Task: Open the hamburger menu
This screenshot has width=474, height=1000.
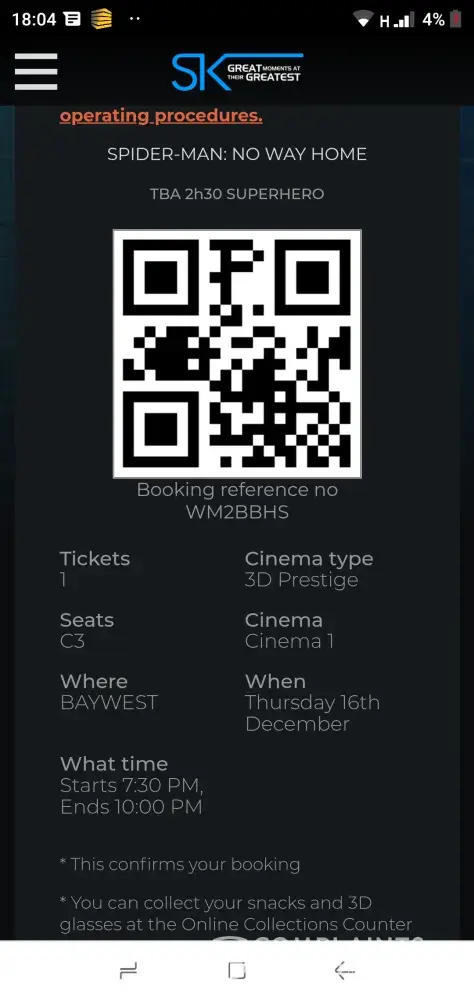Action: (x=36, y=71)
